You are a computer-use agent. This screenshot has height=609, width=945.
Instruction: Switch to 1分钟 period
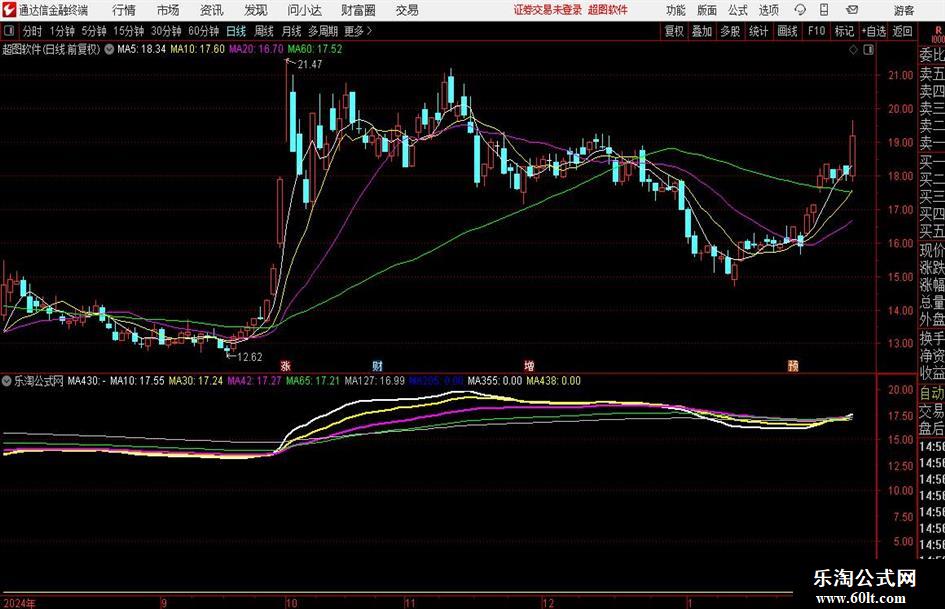click(62, 31)
